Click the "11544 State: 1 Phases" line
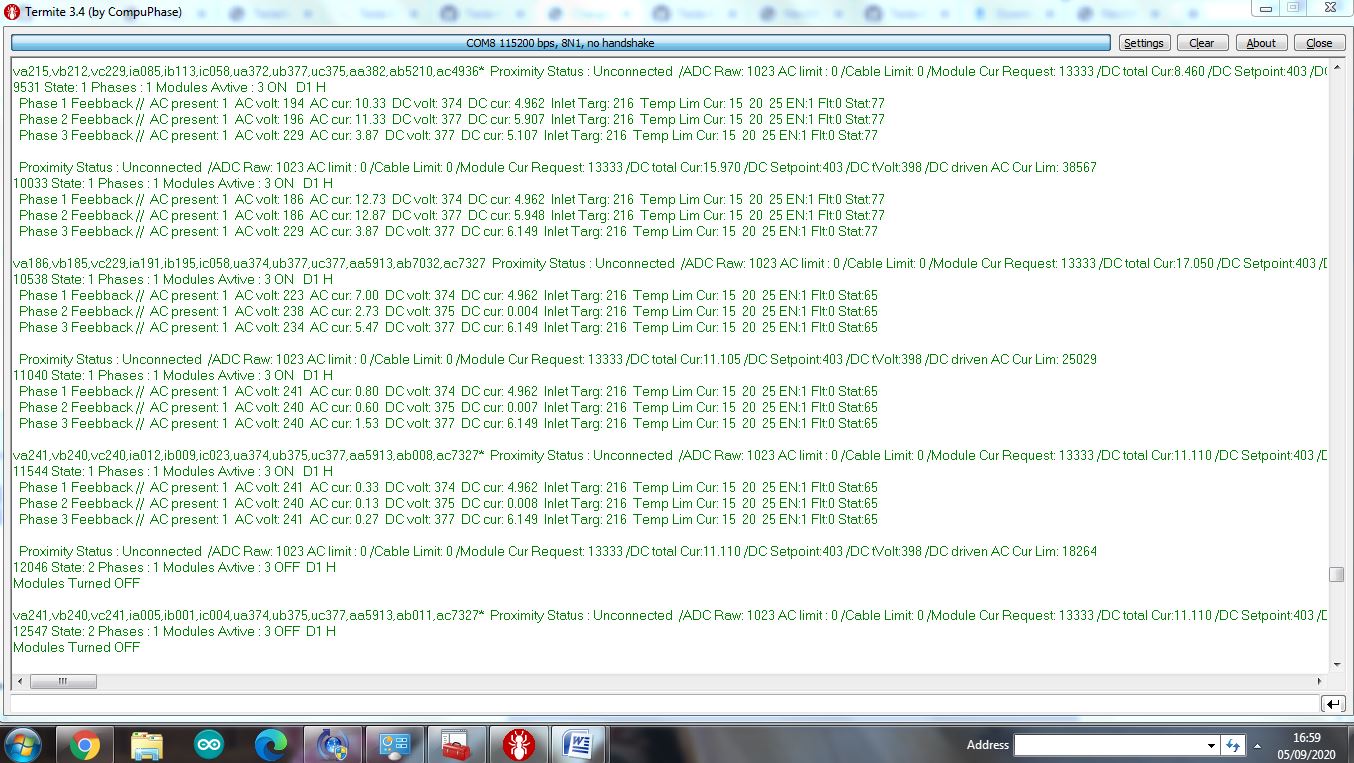This screenshot has width=1354, height=763. [173, 471]
